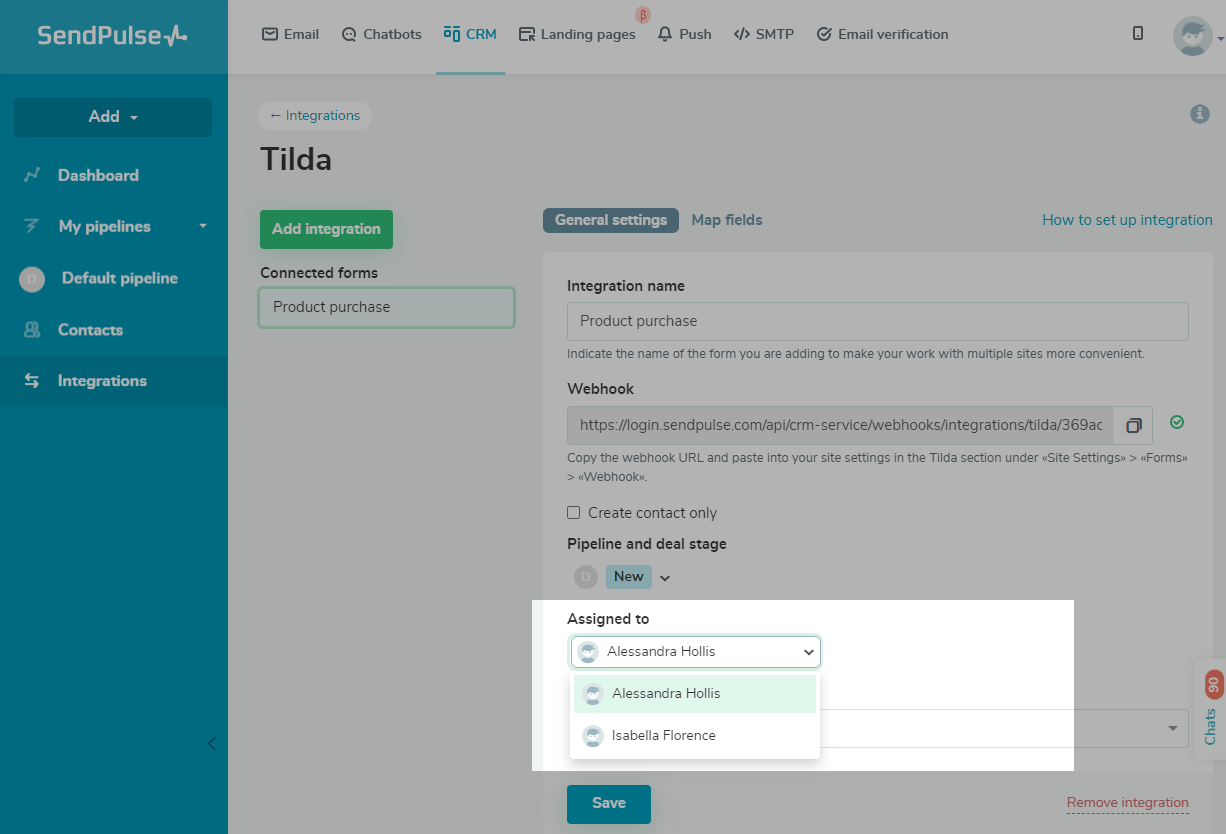Collapse the sidebar with left arrow
The image size is (1226, 834).
(211, 743)
